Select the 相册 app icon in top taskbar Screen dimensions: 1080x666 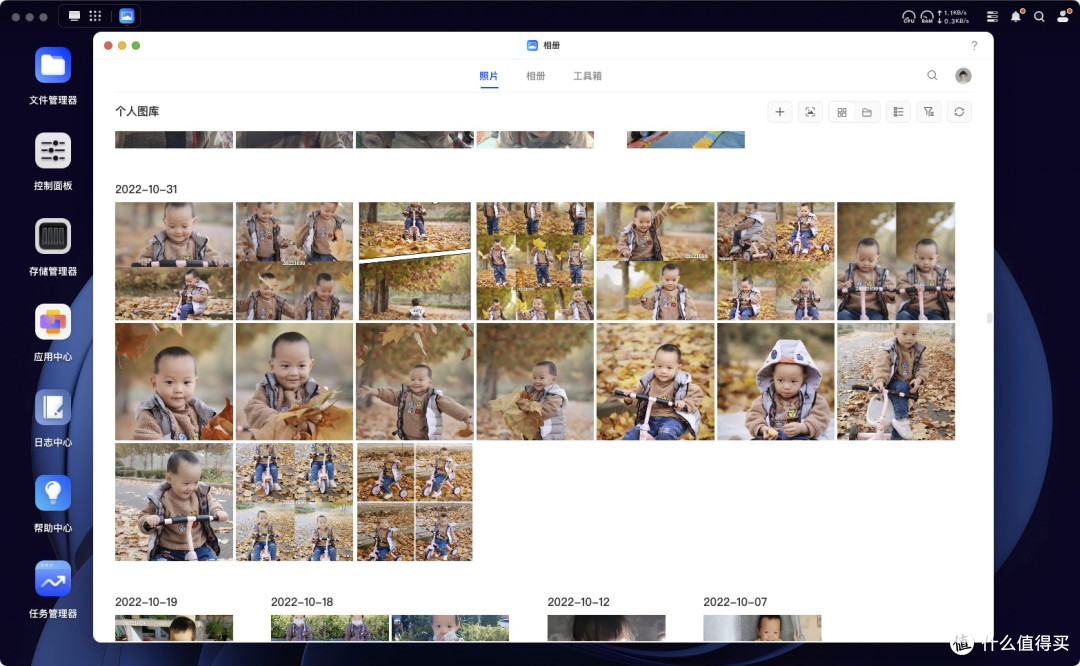tap(127, 16)
